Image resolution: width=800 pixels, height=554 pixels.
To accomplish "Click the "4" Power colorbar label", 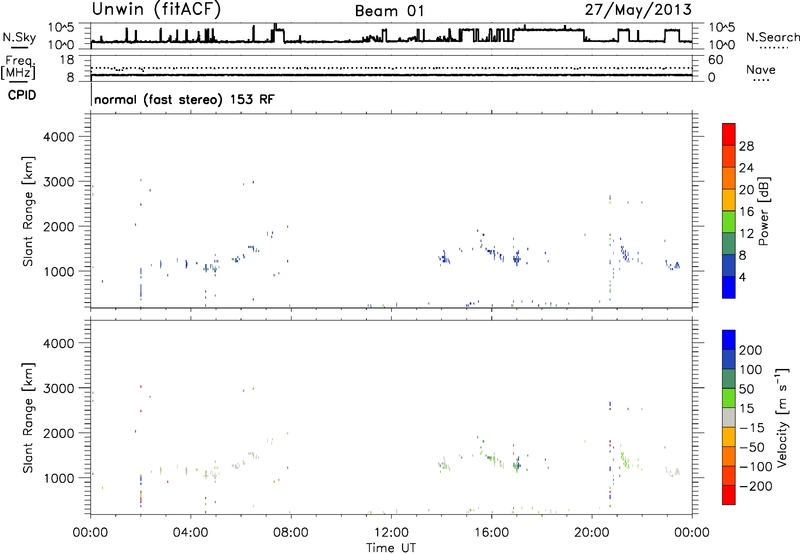I will tap(742, 277).
